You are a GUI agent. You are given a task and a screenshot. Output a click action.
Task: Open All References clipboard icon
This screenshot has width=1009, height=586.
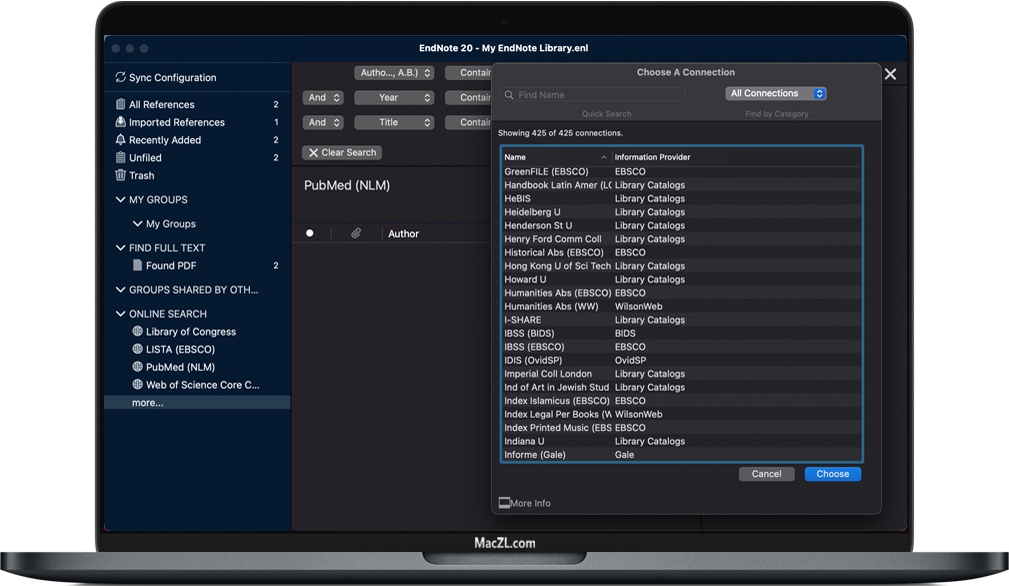tap(121, 105)
